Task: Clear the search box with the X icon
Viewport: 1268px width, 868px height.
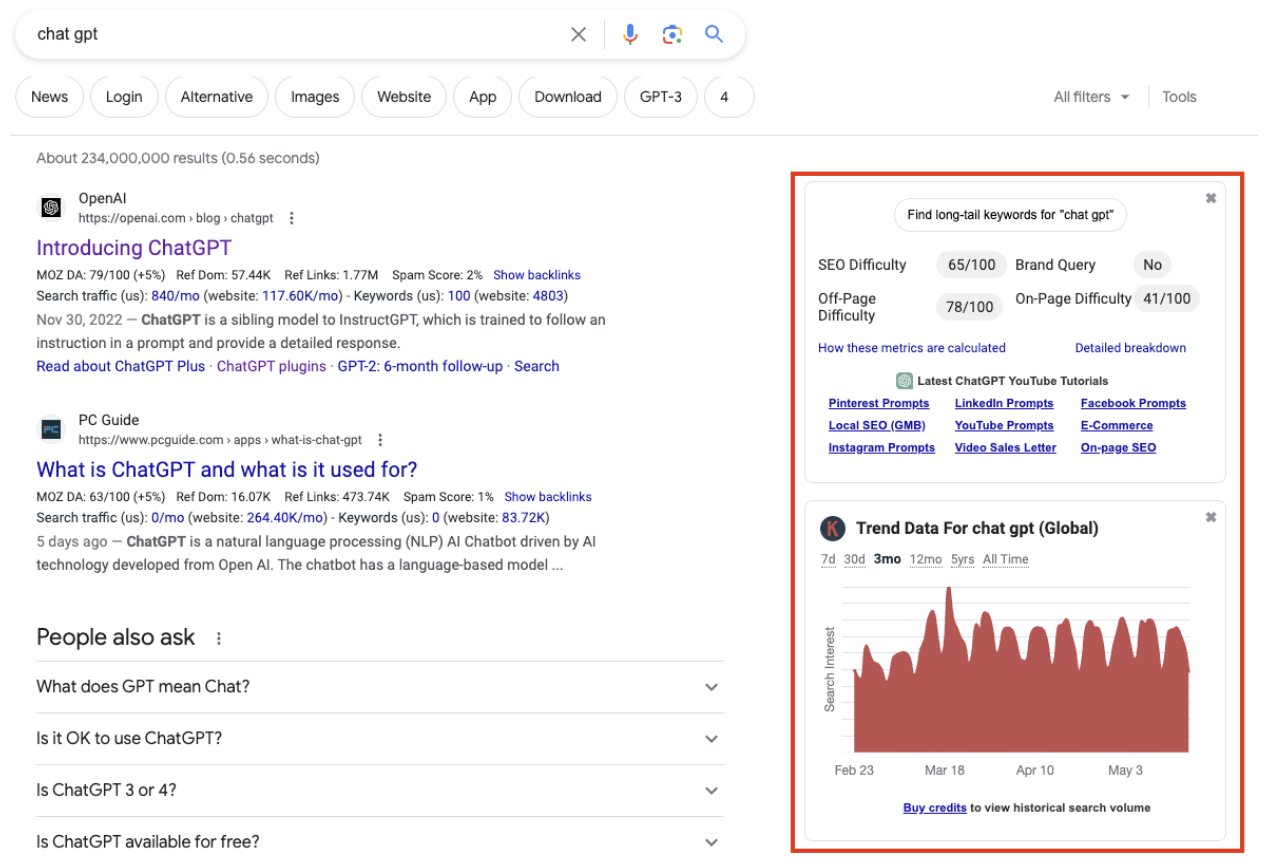Action: pos(578,35)
